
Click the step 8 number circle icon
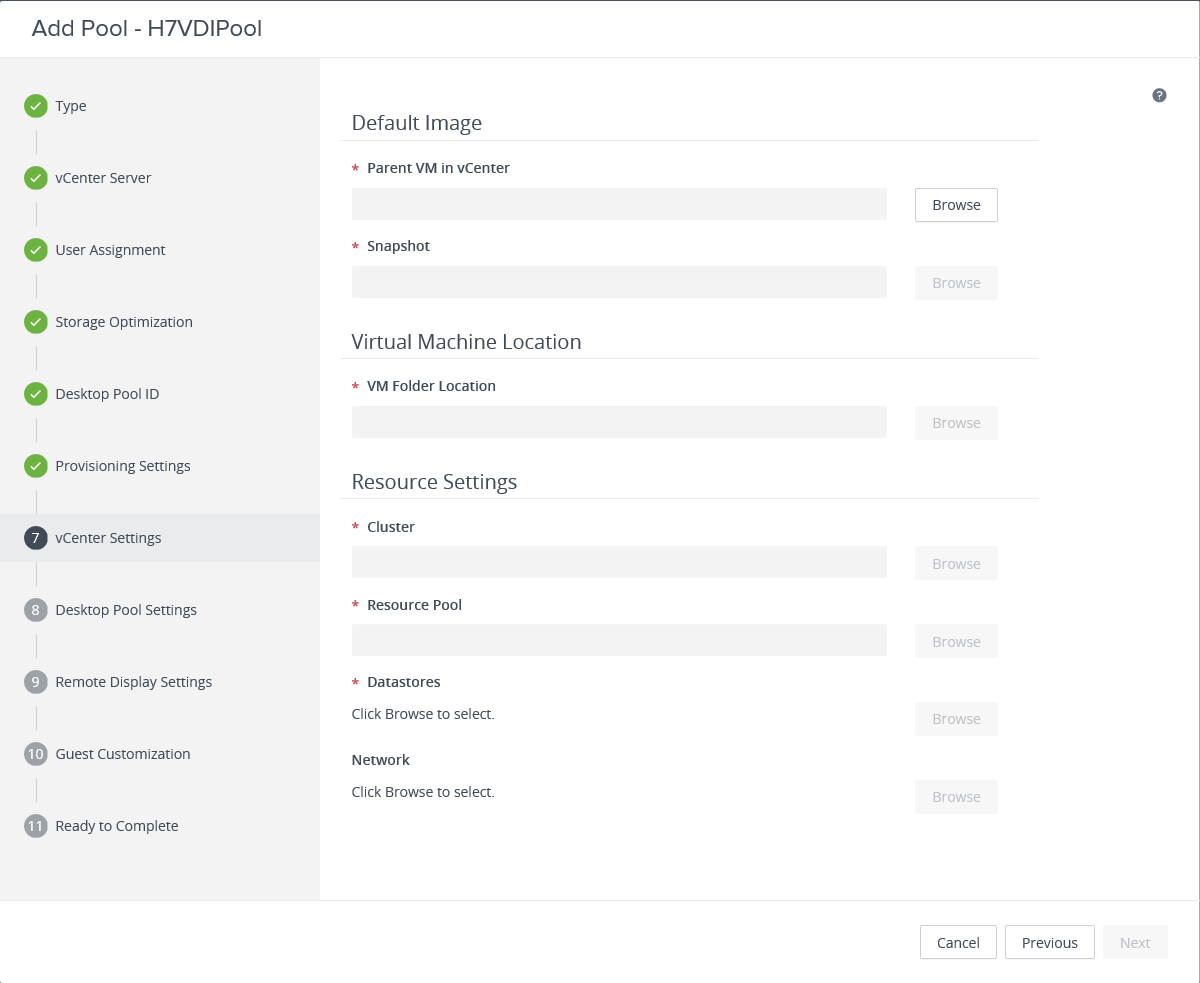[36, 610]
